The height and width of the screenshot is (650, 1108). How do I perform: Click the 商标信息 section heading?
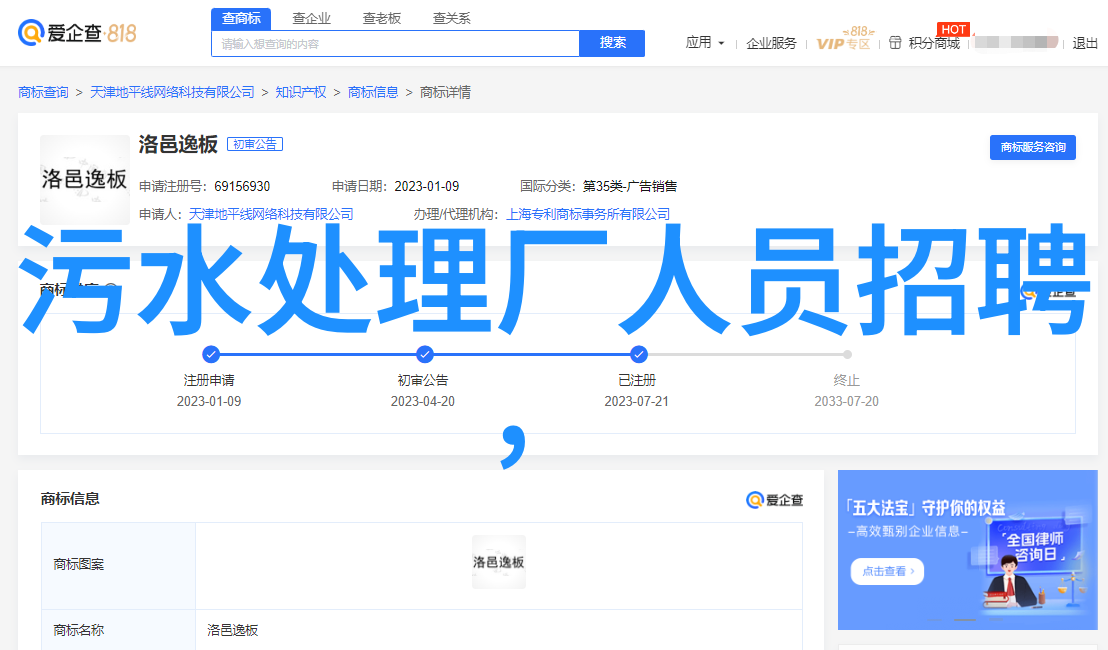(70, 499)
